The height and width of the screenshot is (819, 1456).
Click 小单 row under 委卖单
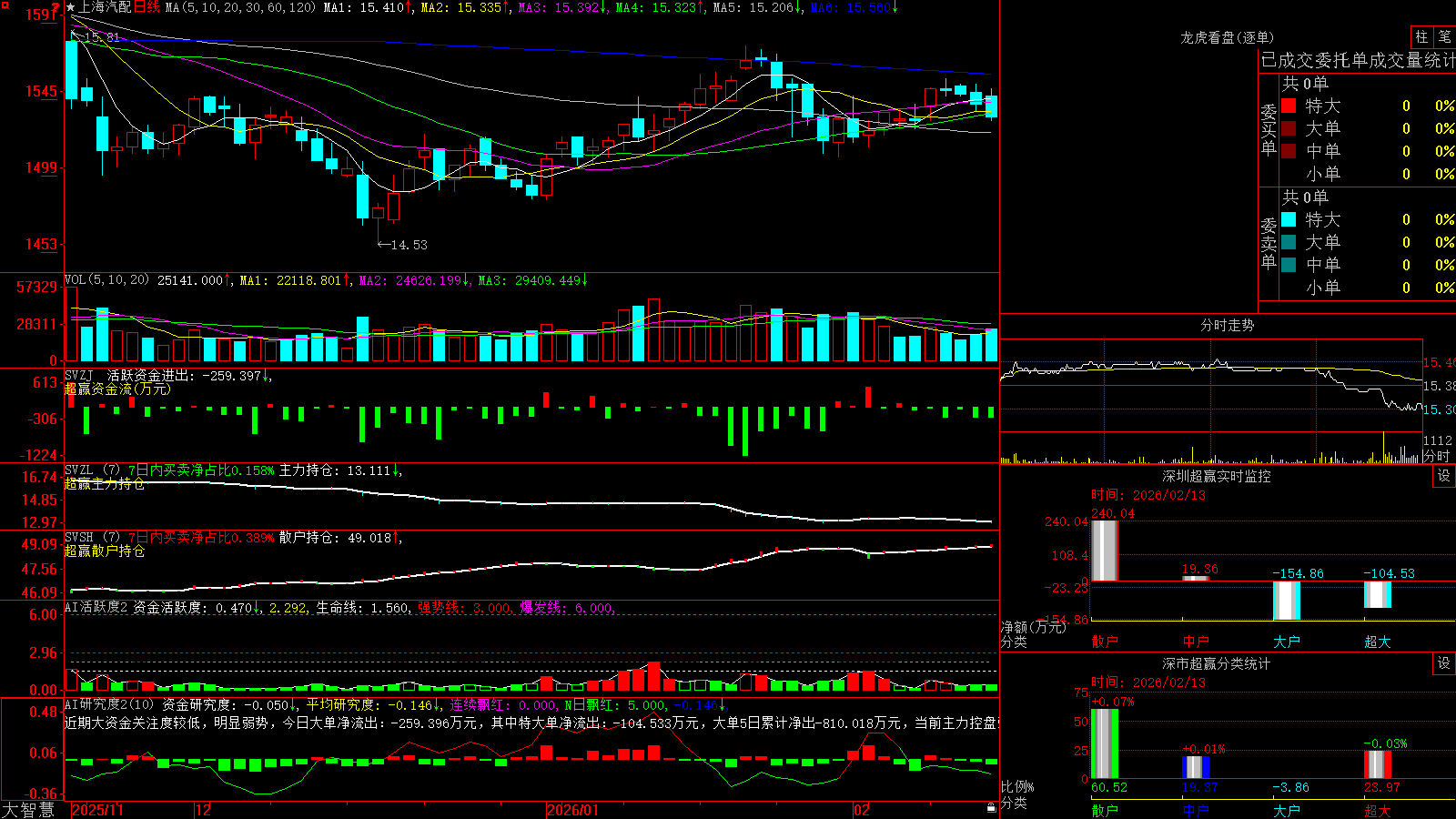tap(1368, 288)
